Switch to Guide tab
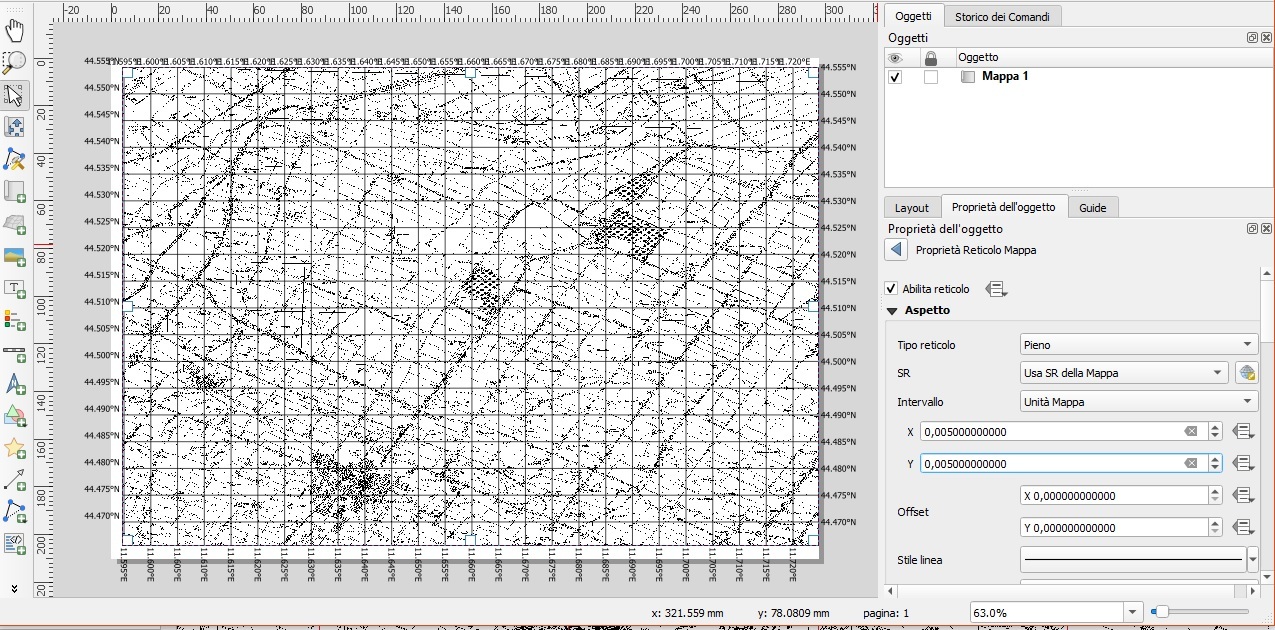 pyautogui.click(x=1093, y=208)
